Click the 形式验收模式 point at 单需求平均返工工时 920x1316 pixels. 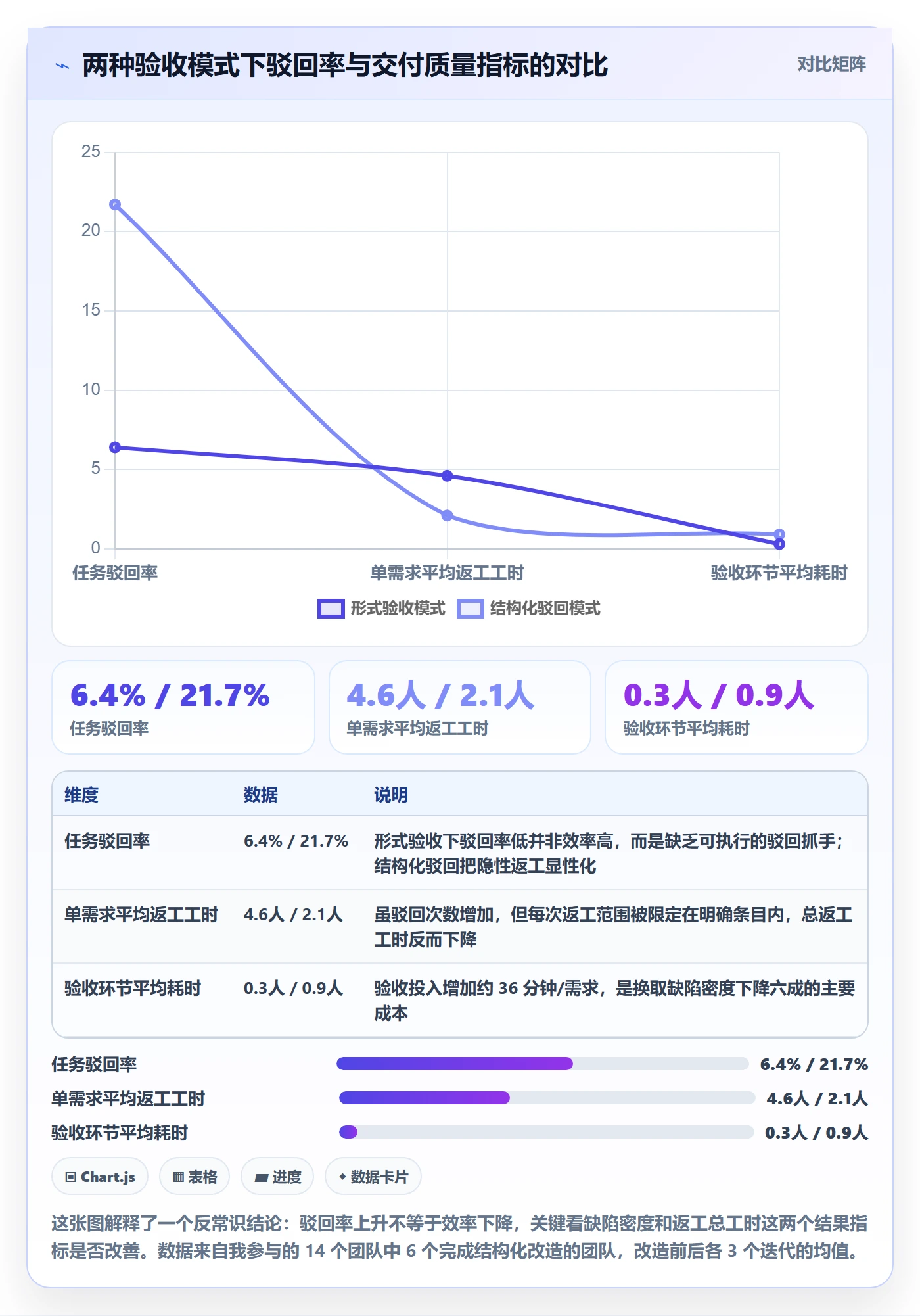447,475
